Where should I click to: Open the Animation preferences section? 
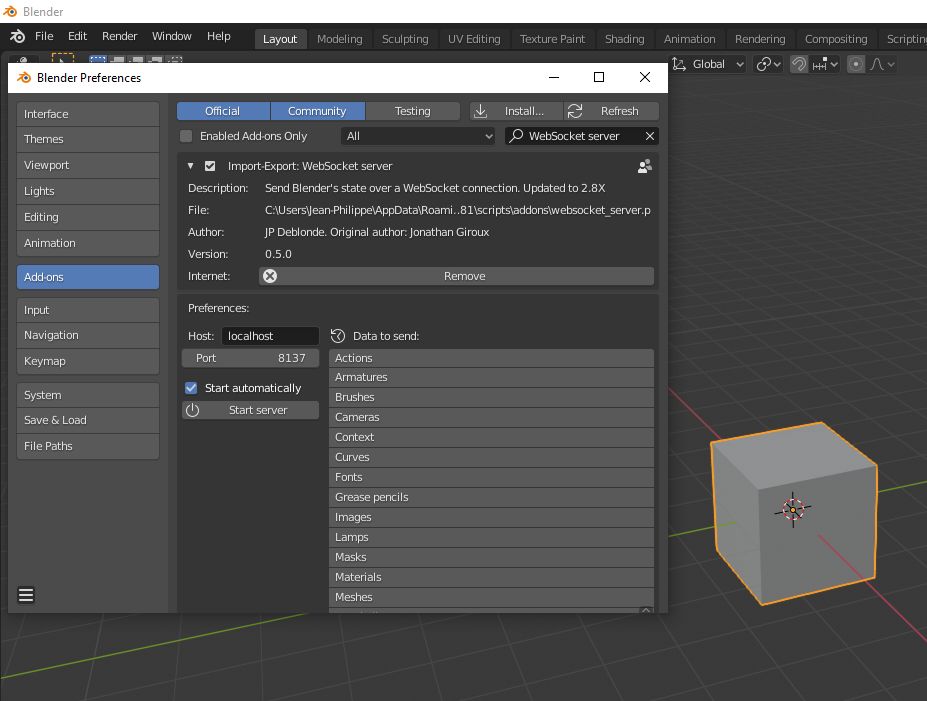click(x=88, y=243)
